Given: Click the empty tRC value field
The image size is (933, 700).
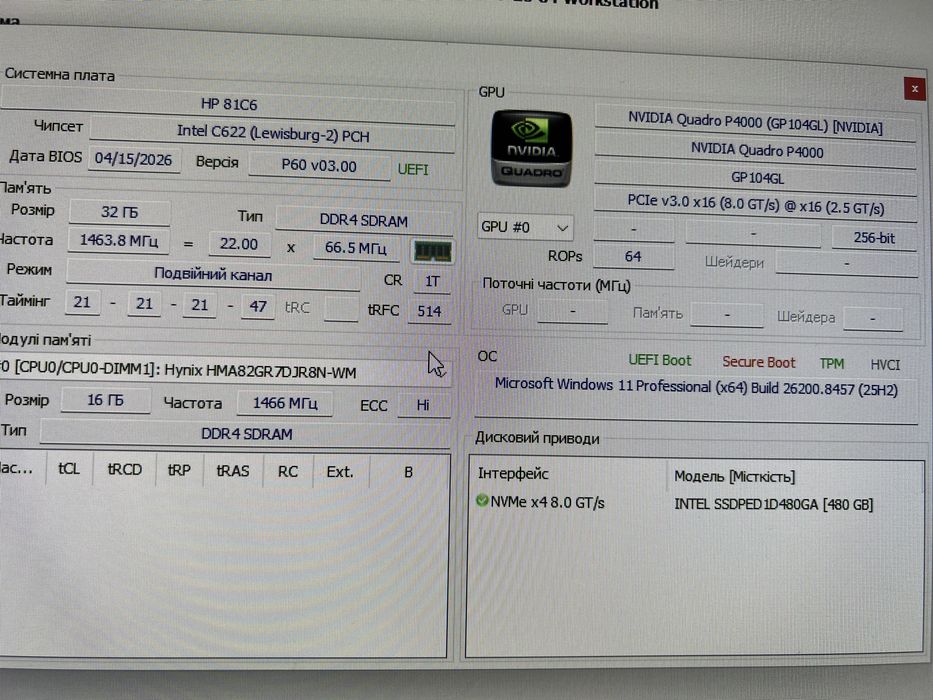Looking at the screenshot, I should 341,308.
